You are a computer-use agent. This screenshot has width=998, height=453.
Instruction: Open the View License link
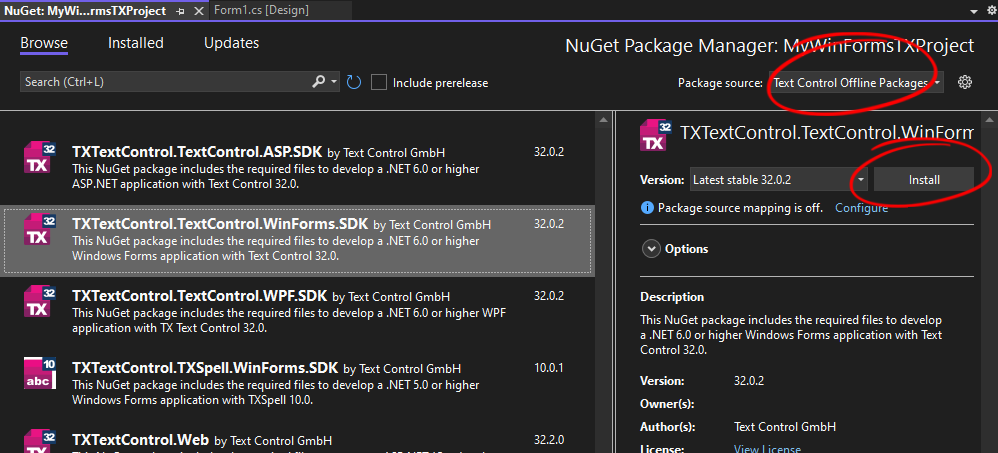[768, 449]
